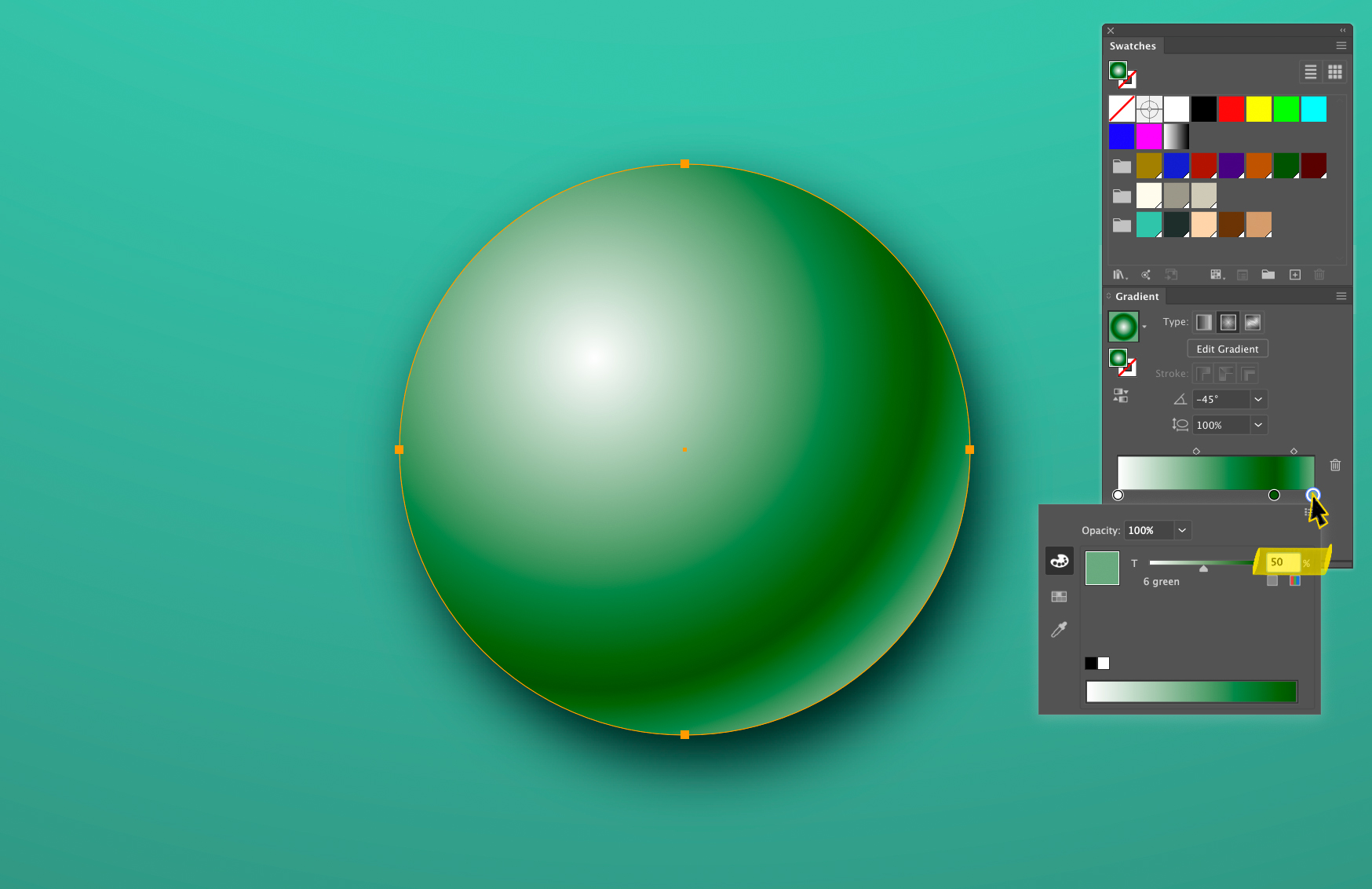Select the Freeform gradient type

tap(1252, 322)
